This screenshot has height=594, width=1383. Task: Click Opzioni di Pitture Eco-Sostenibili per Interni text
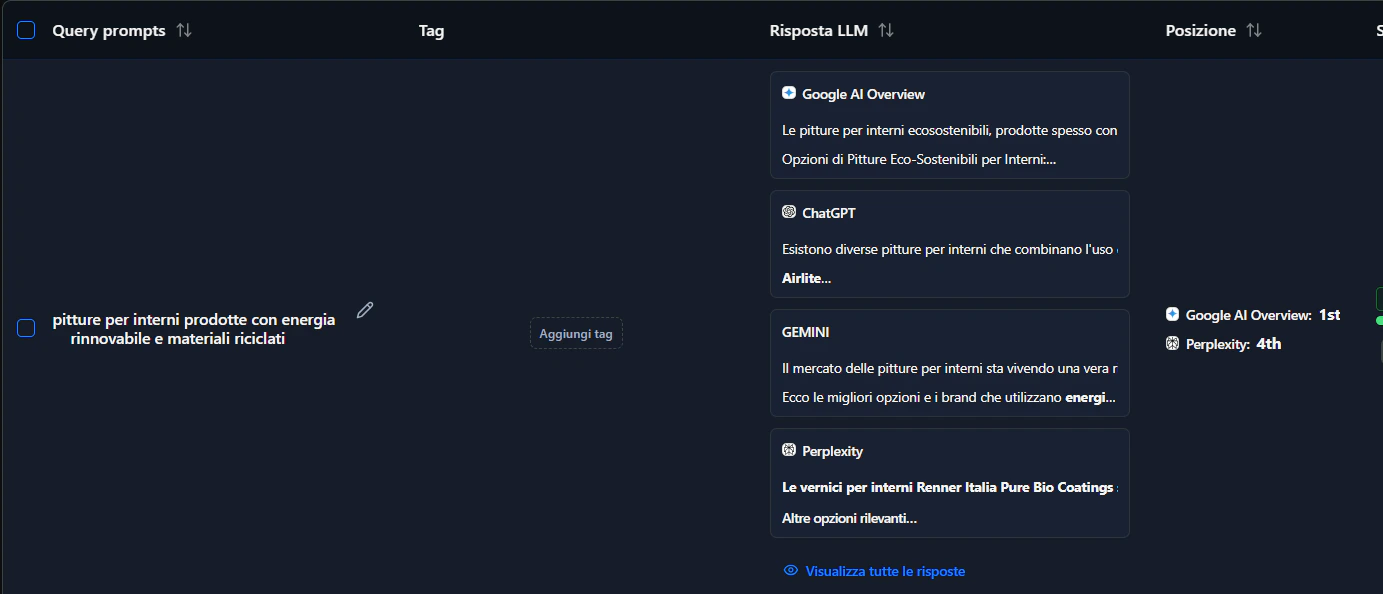[918, 159]
